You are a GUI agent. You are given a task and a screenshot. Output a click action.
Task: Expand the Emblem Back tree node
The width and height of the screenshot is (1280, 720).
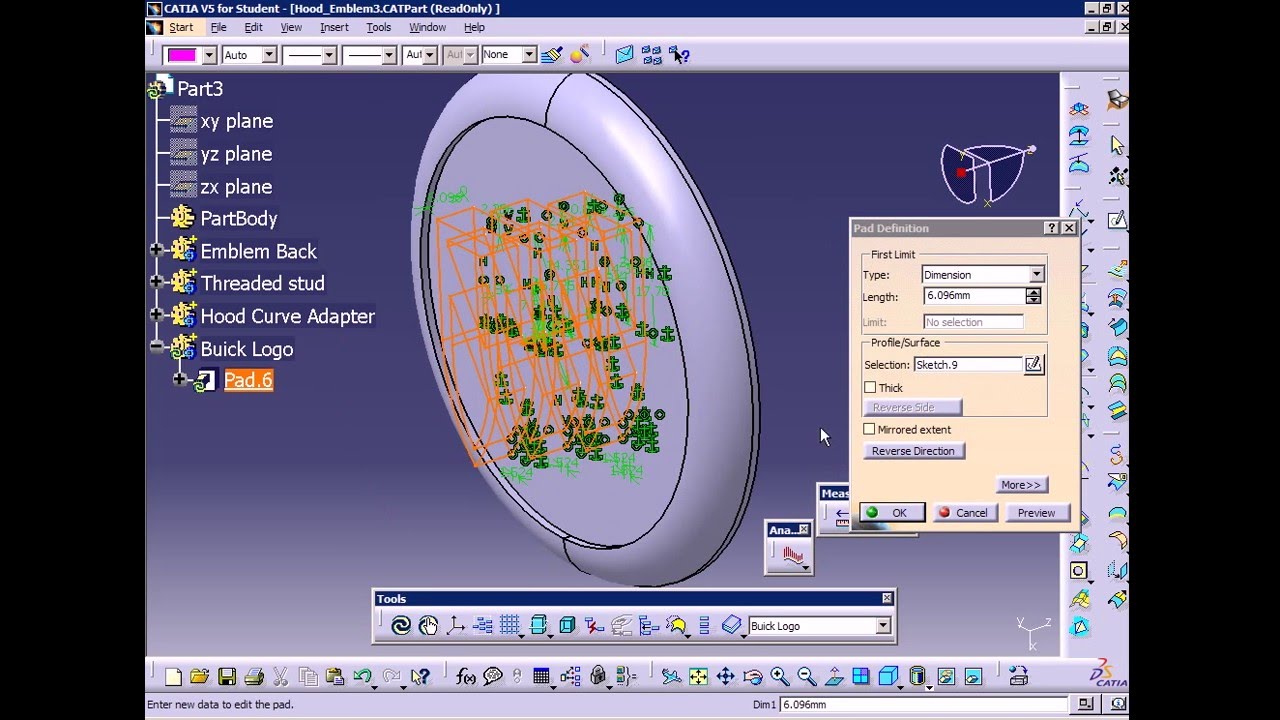click(157, 250)
